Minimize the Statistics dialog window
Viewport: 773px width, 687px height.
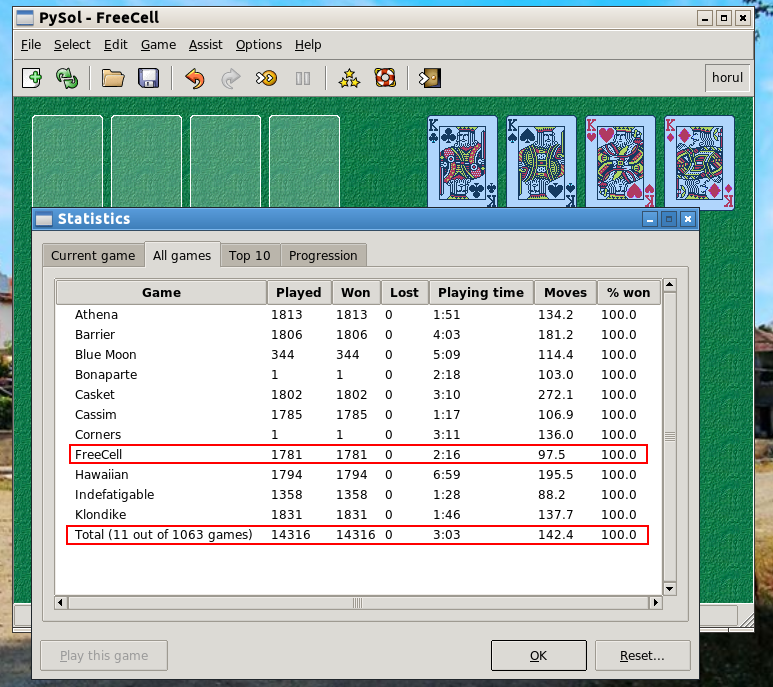coord(650,219)
